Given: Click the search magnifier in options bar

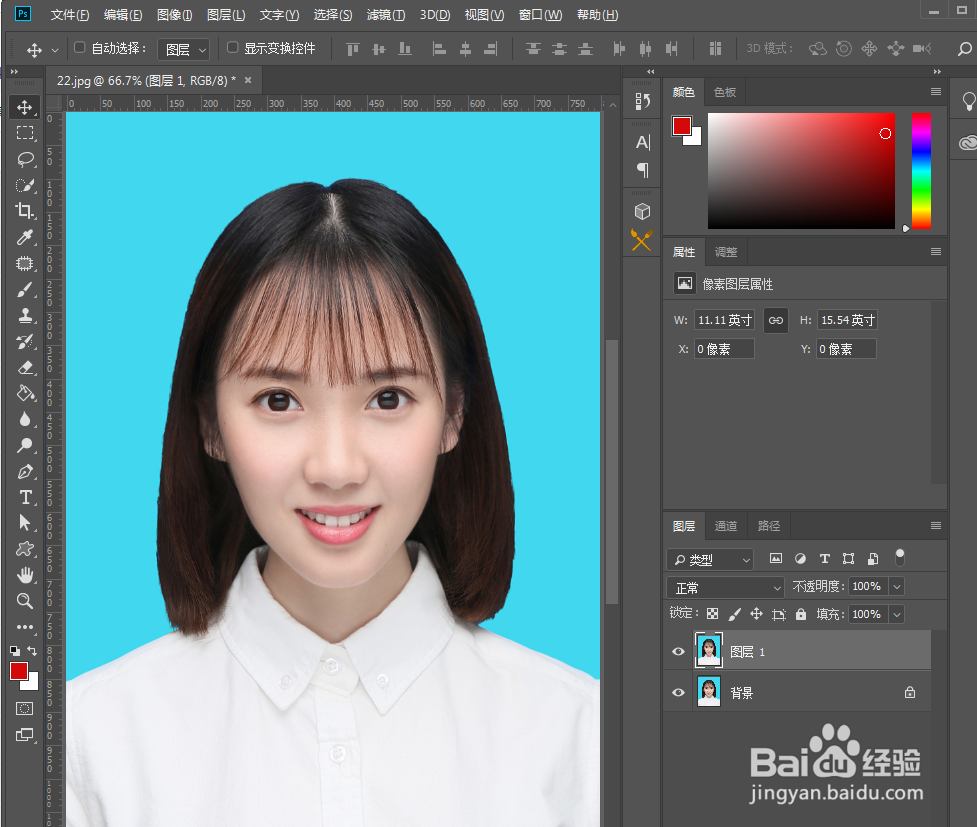Looking at the screenshot, I should pos(965,49).
